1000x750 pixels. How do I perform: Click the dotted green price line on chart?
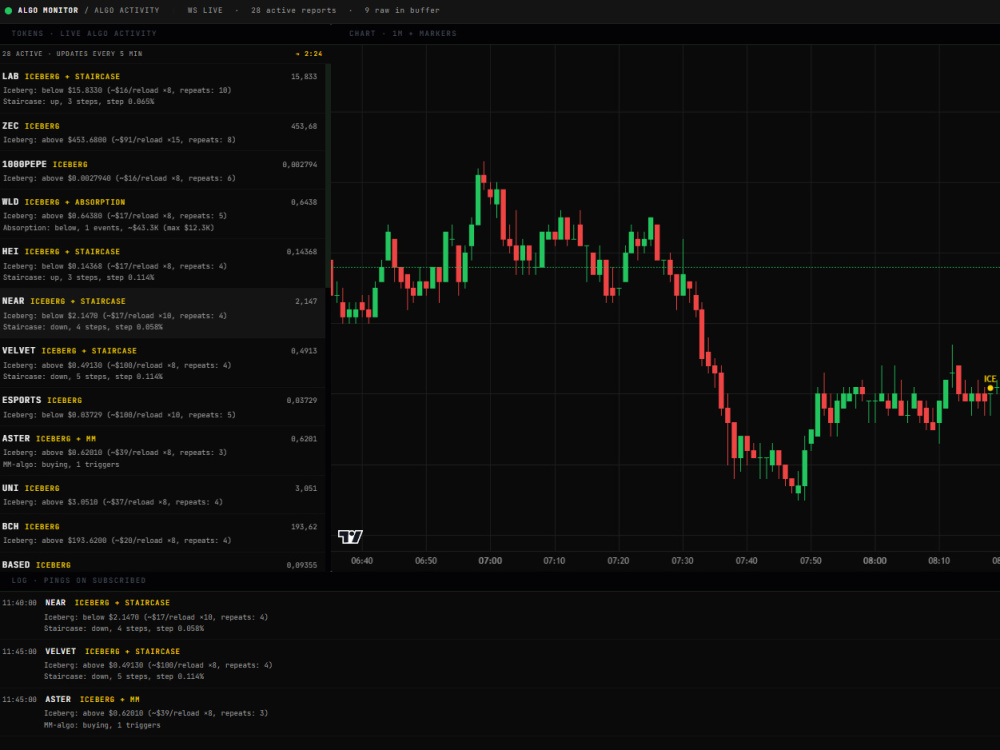[x=665, y=267]
